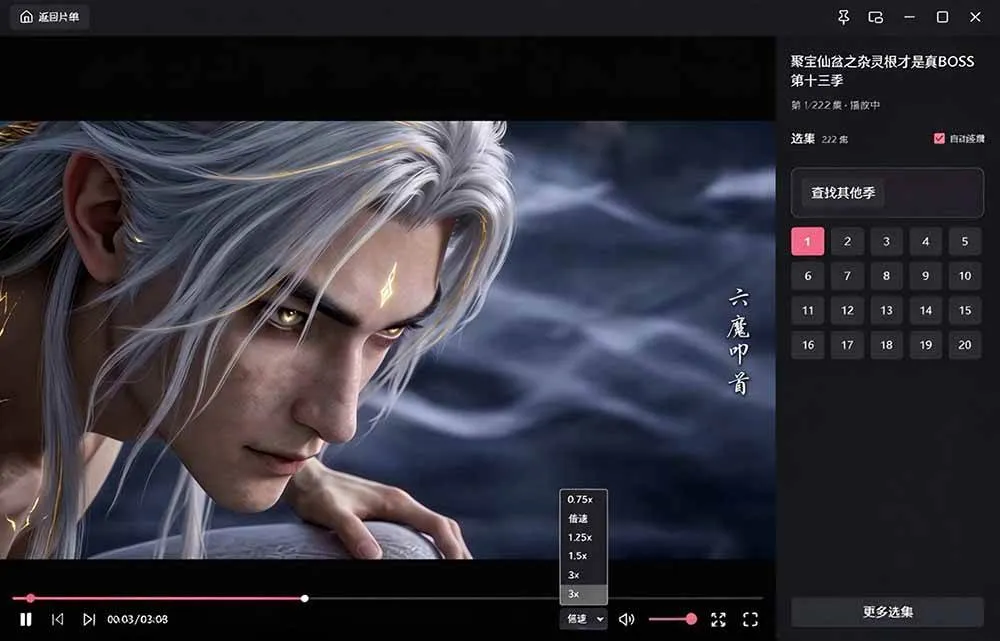Select the highlighted 3x speed option
The height and width of the screenshot is (641, 1000).
pos(583,594)
